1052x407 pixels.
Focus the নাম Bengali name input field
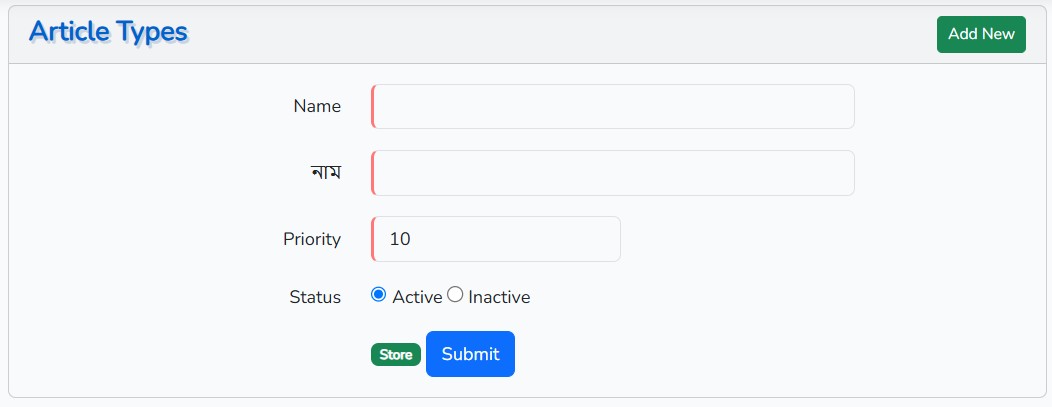tap(613, 173)
